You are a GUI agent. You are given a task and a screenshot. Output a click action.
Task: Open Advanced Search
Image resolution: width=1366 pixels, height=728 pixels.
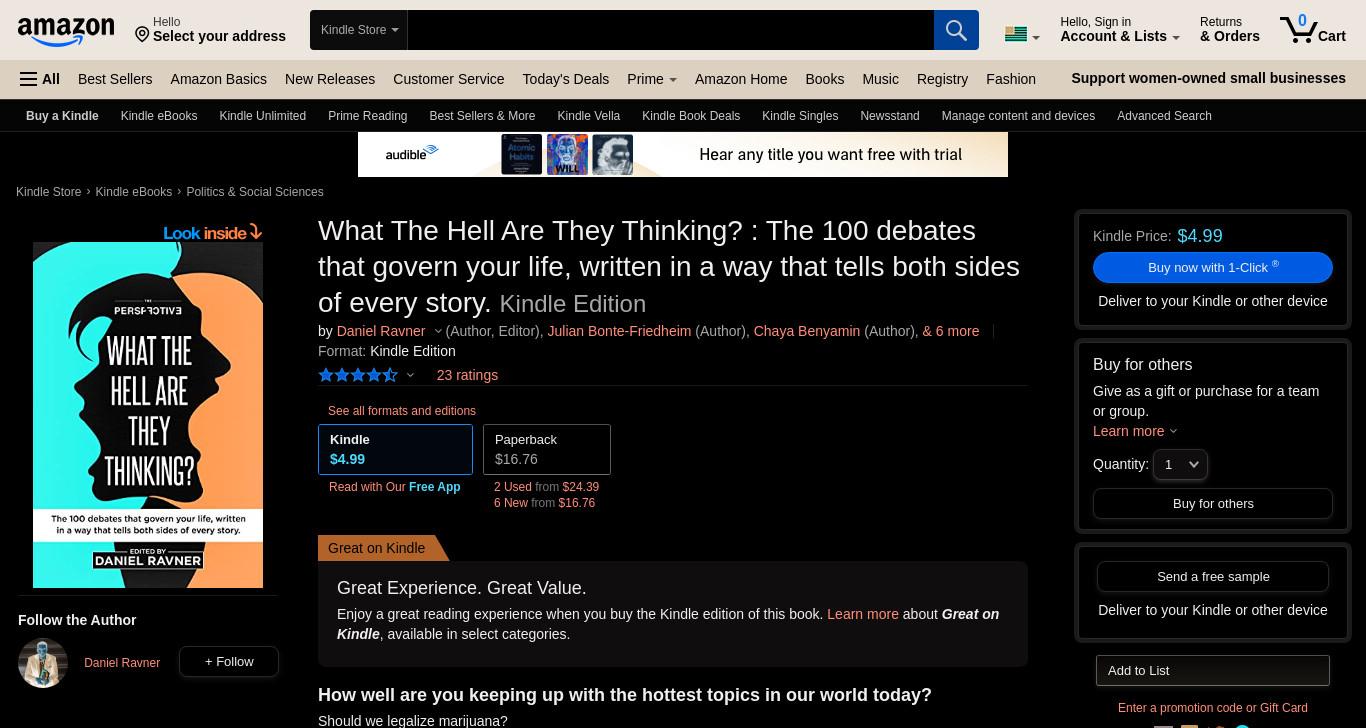coord(1164,116)
